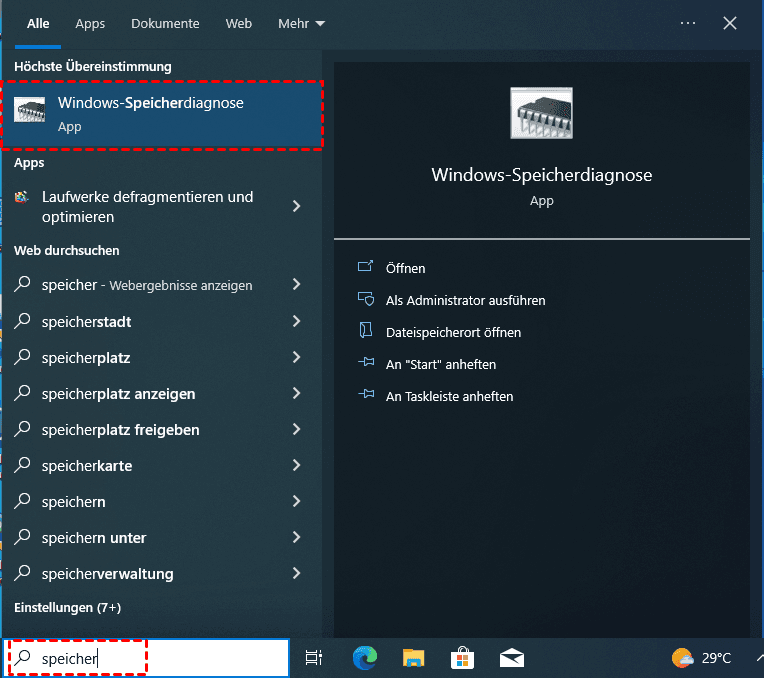The height and width of the screenshot is (678, 764).
Task: Expand speichern unter chevron
Action: pyautogui.click(x=296, y=537)
